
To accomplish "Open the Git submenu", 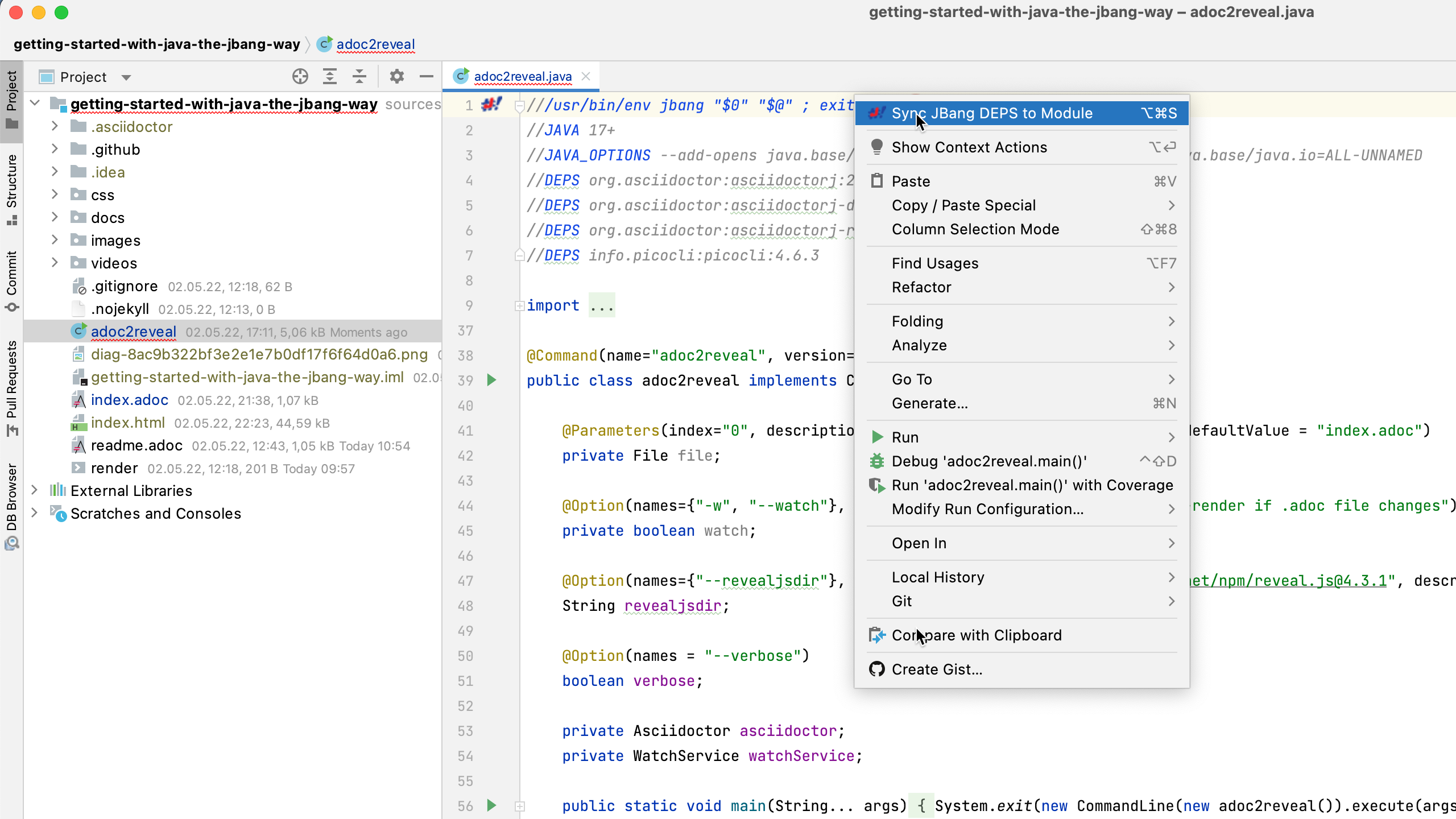I will (1022, 601).
